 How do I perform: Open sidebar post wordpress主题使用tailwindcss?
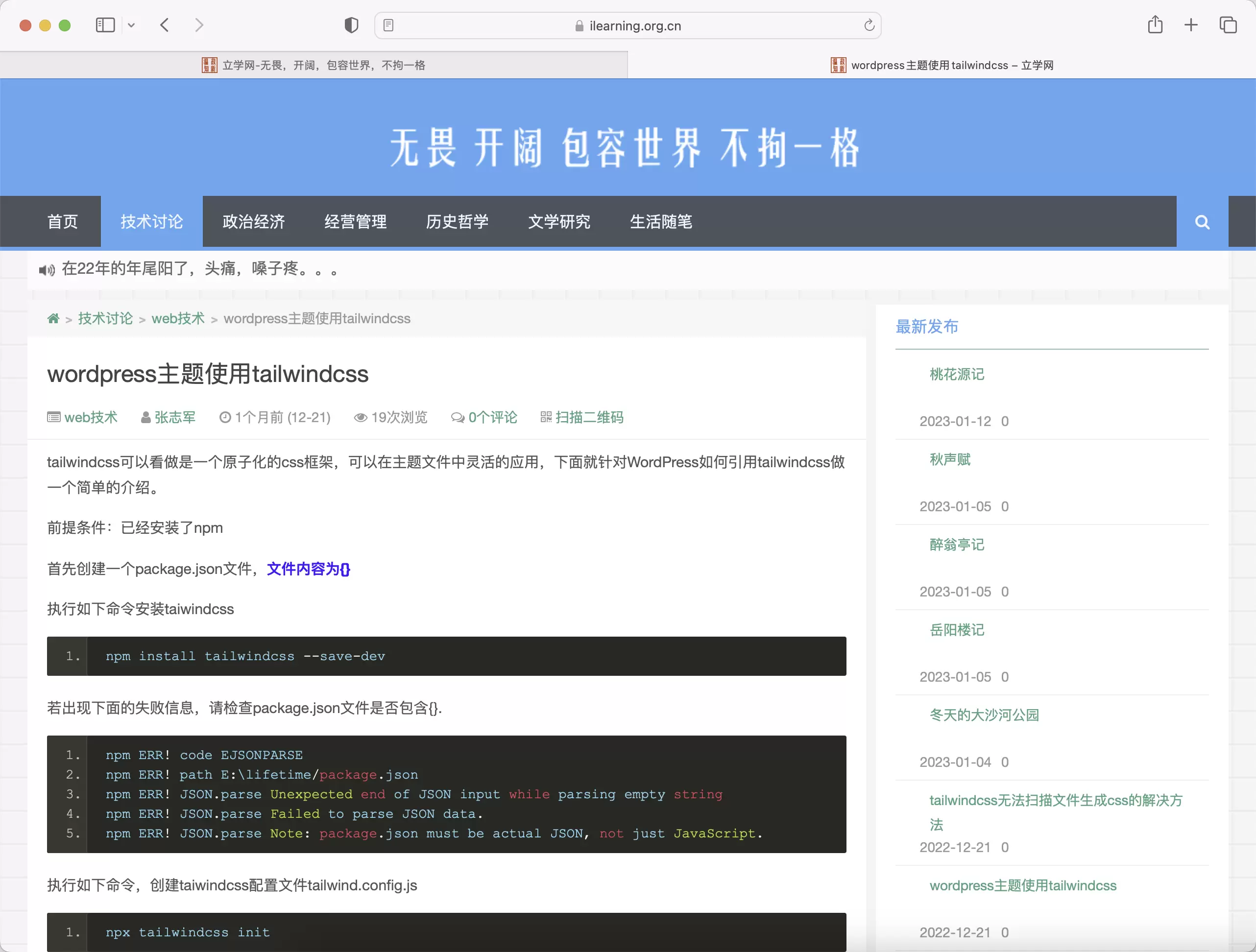pos(1023,885)
